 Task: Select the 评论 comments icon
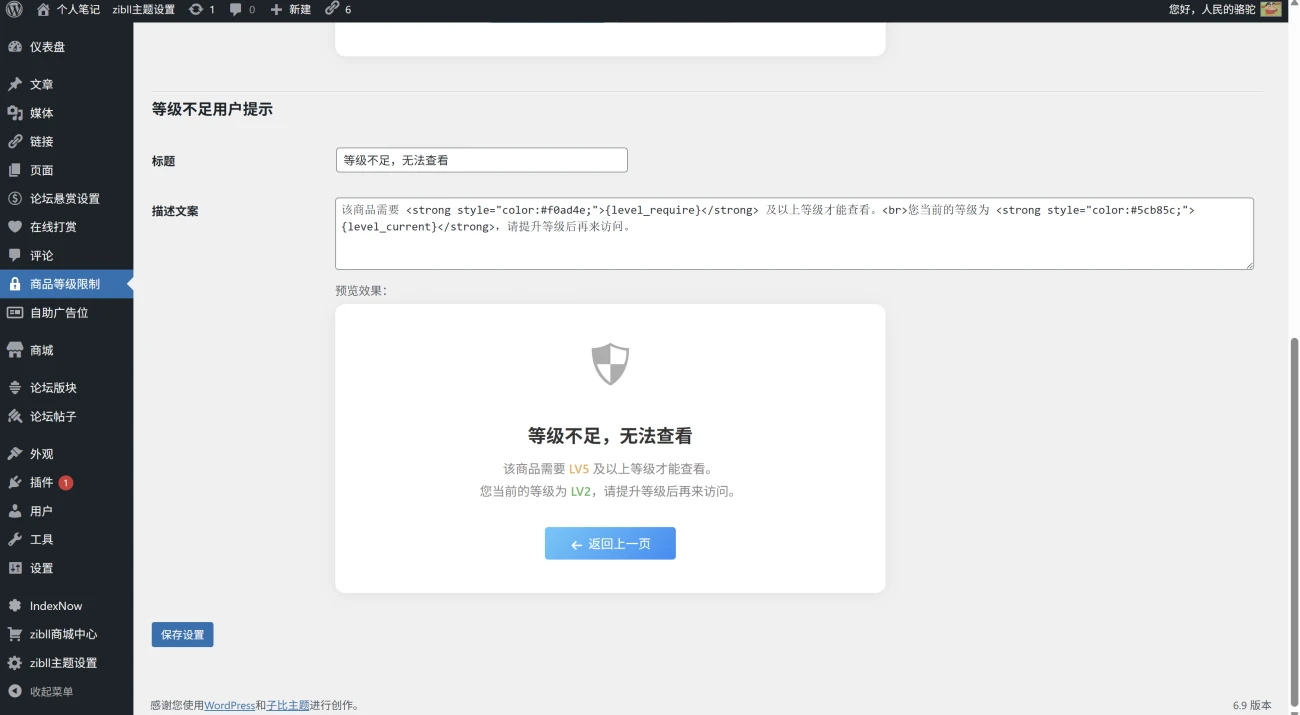(x=17, y=255)
